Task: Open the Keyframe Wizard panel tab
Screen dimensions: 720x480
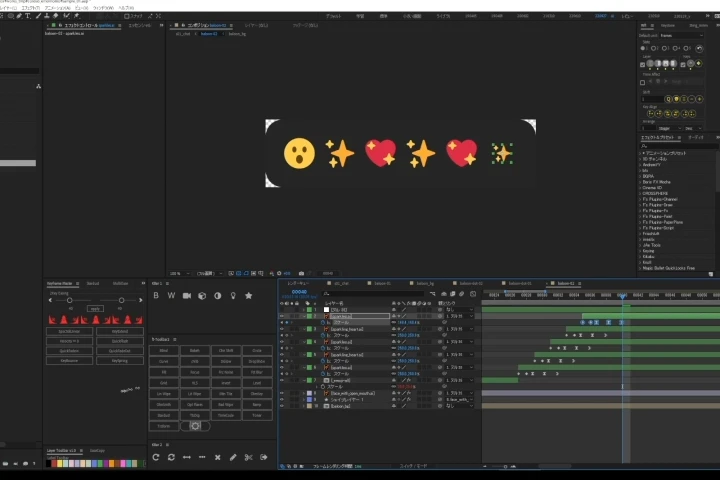Action: point(60,283)
